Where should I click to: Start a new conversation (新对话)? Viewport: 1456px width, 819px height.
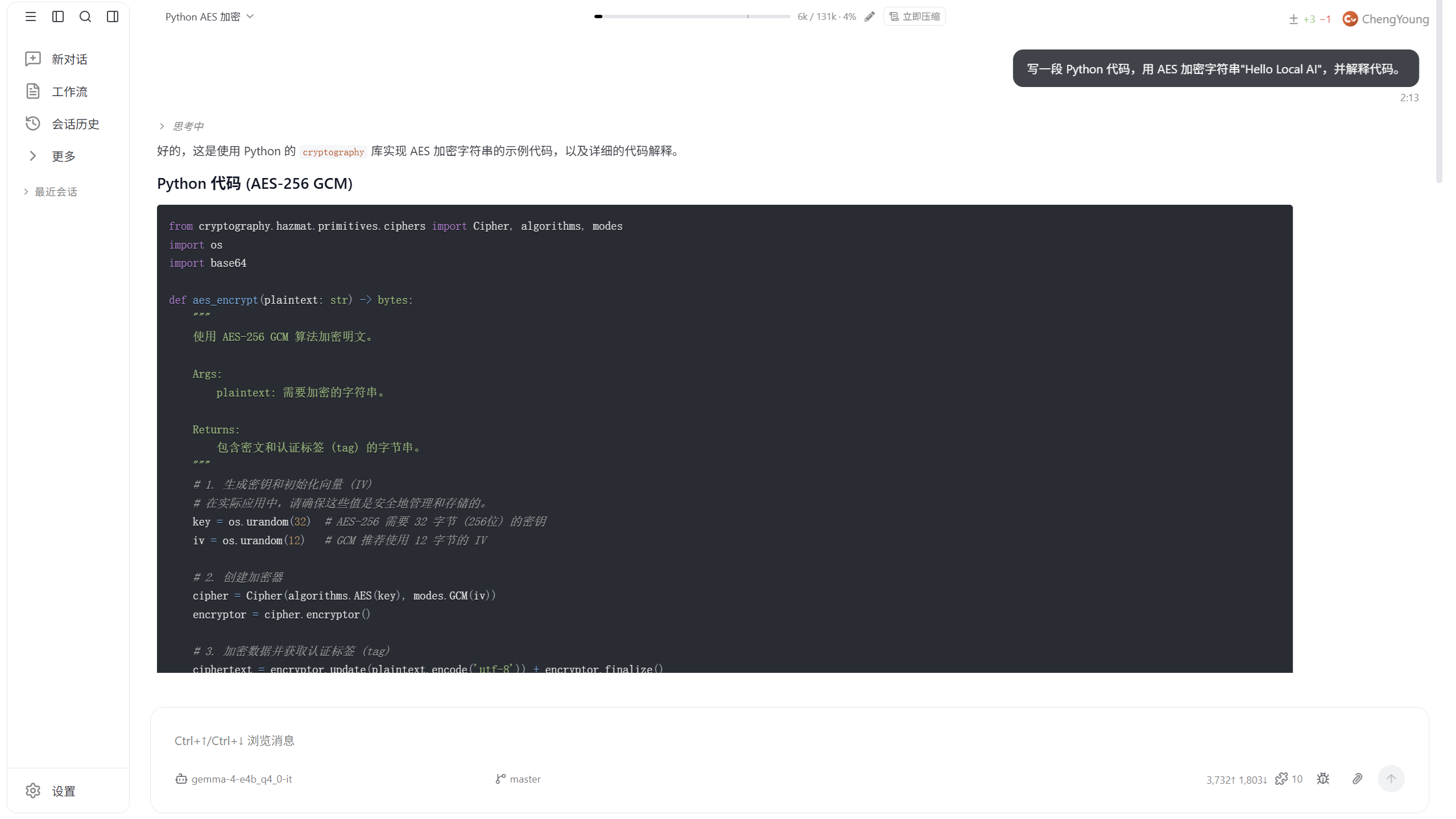click(x=68, y=59)
